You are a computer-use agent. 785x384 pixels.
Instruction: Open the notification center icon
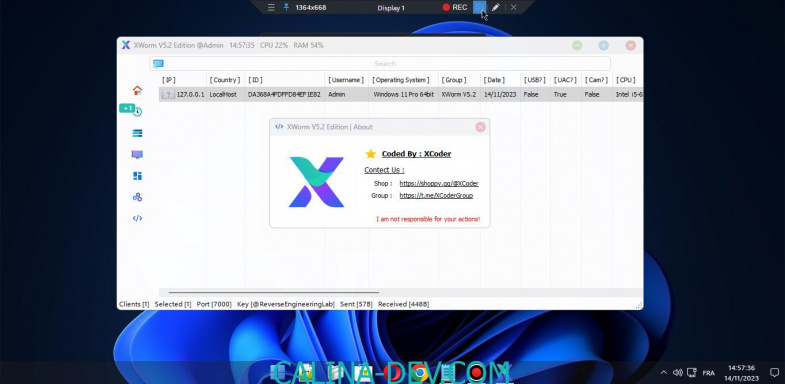click(x=774, y=372)
